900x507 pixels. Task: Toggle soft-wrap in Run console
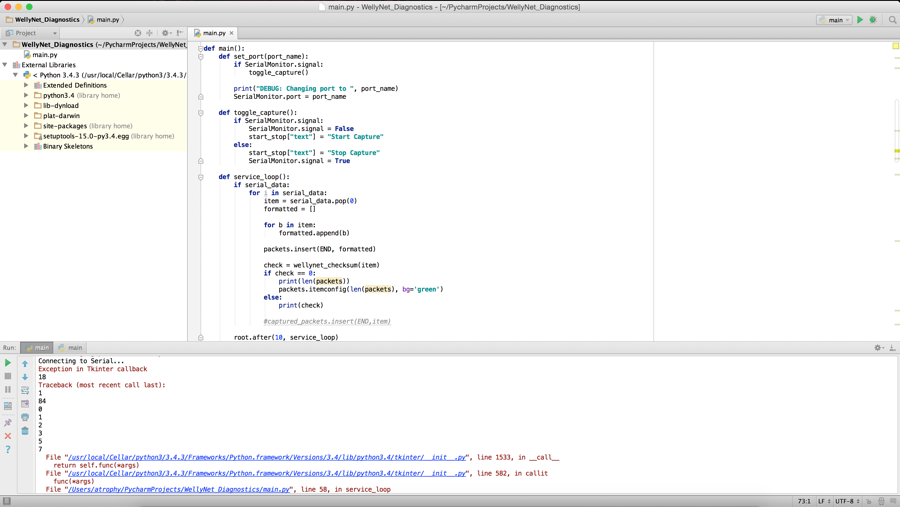[25, 390]
